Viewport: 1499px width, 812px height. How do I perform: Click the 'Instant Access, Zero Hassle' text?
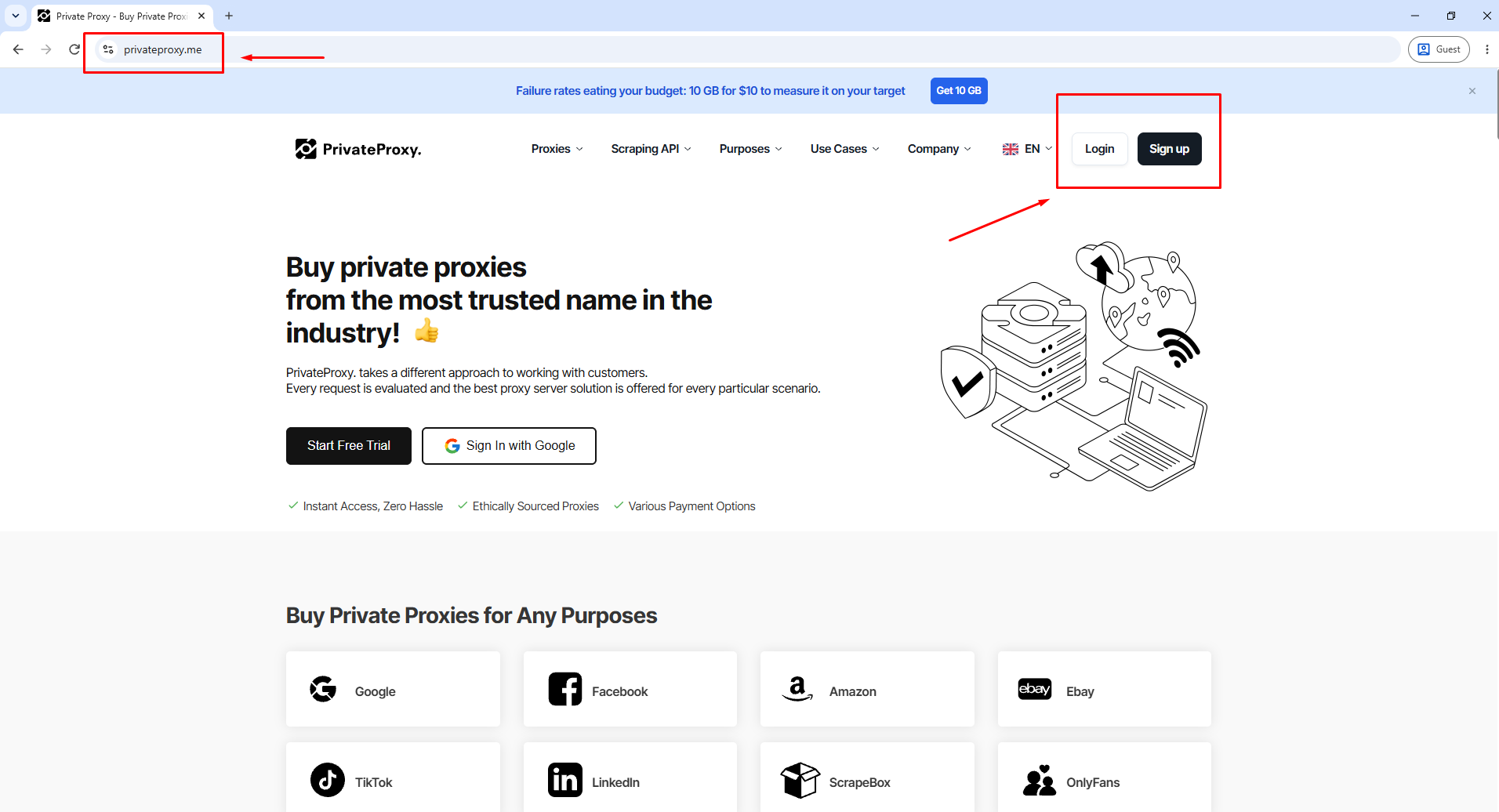pyautogui.click(x=373, y=506)
